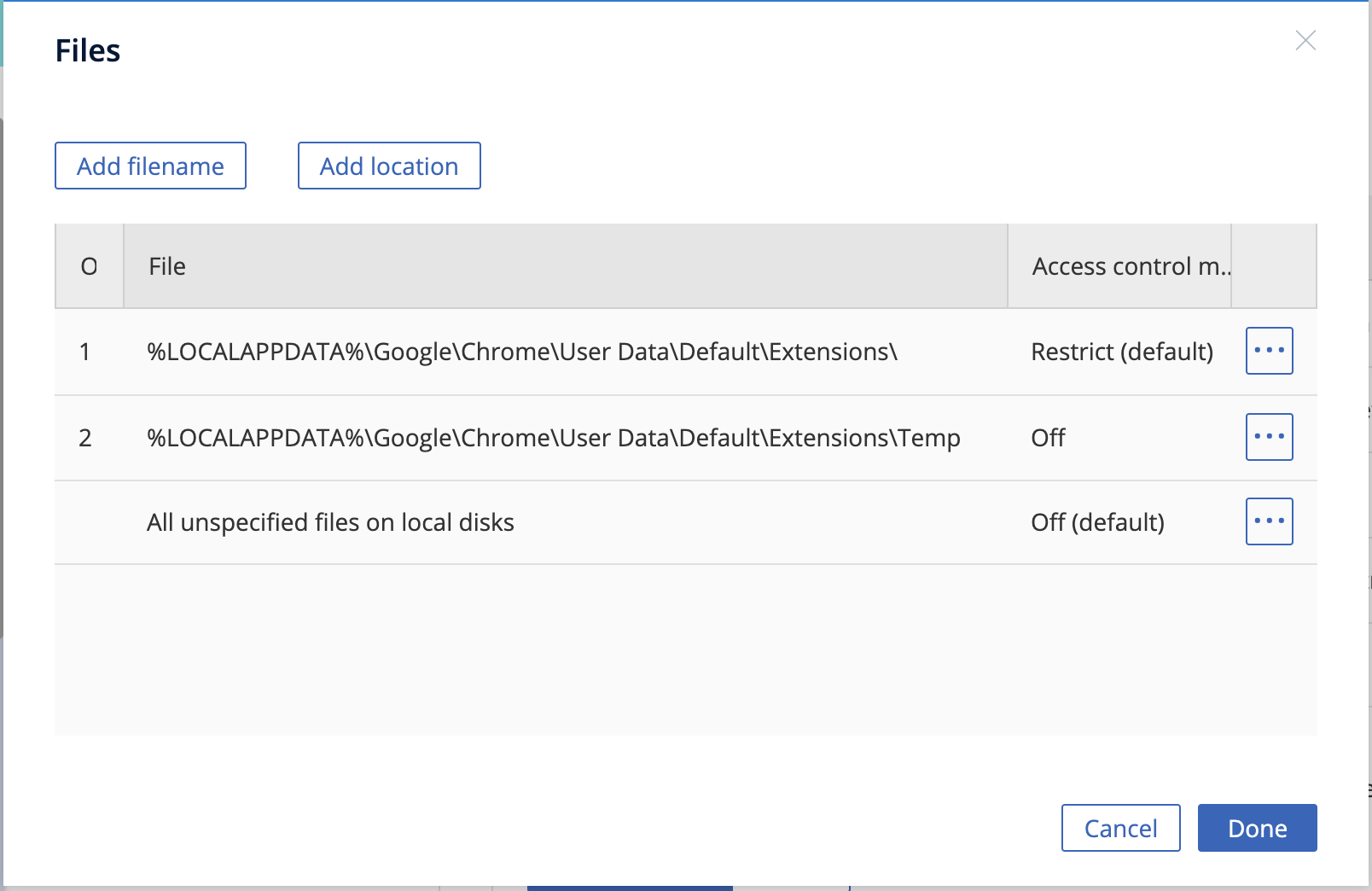Select the Extensions Temp rule row
The width and height of the screenshot is (1372, 891).
[553, 437]
